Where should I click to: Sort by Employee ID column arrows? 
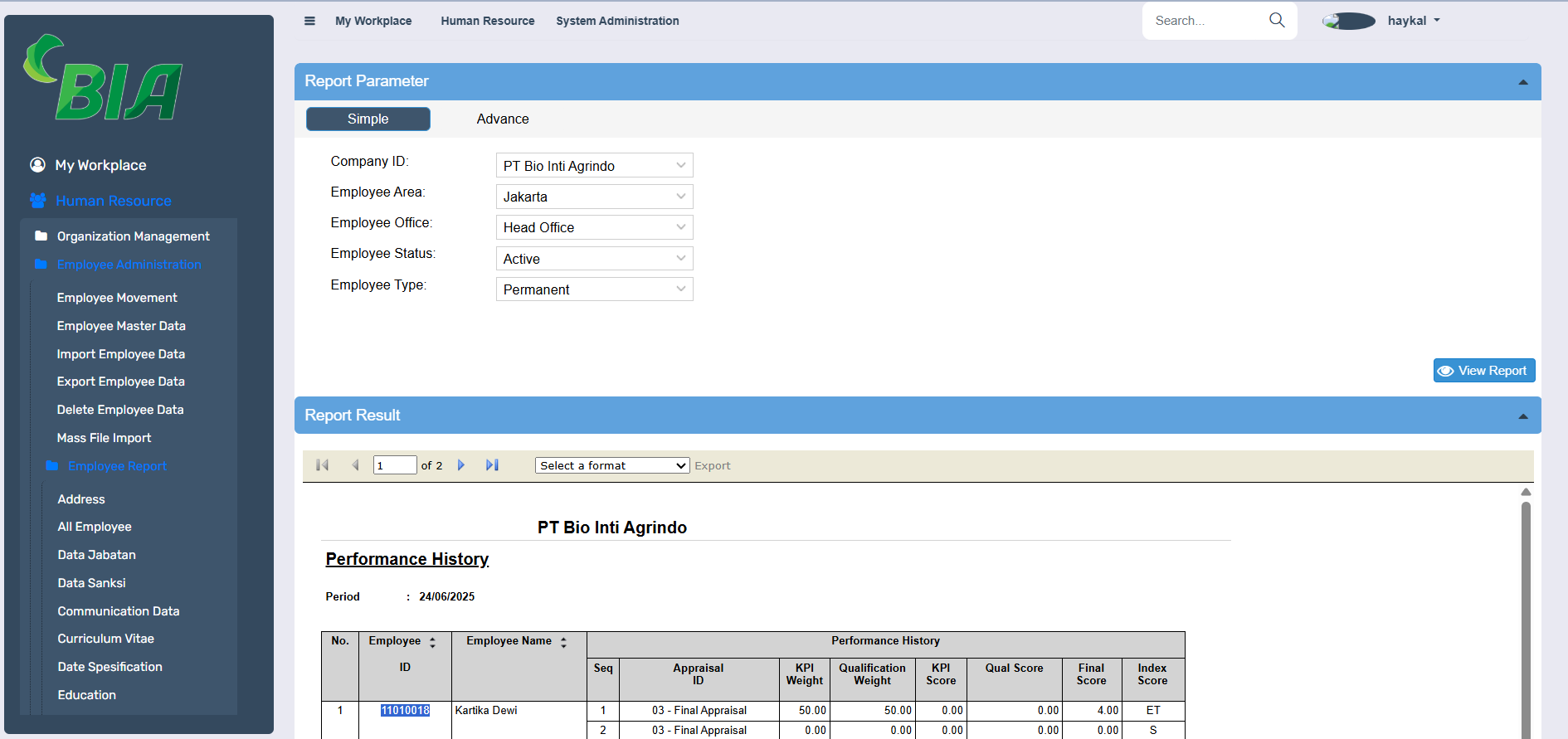pyautogui.click(x=432, y=643)
